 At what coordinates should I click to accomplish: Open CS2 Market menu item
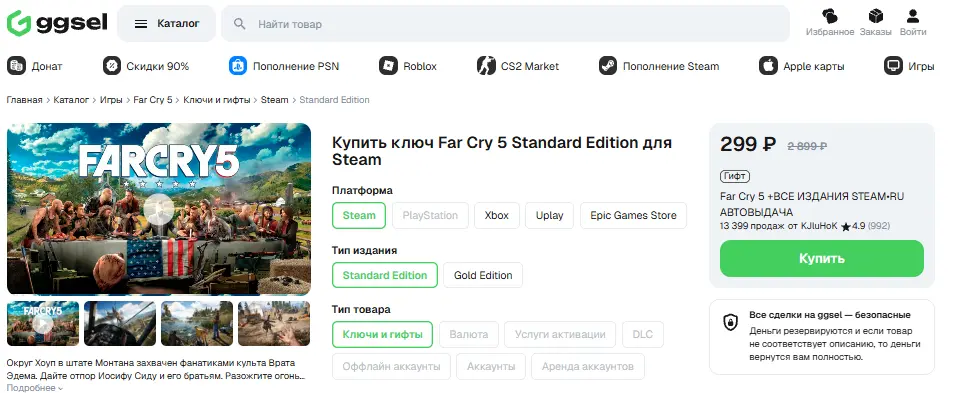[x=530, y=66]
